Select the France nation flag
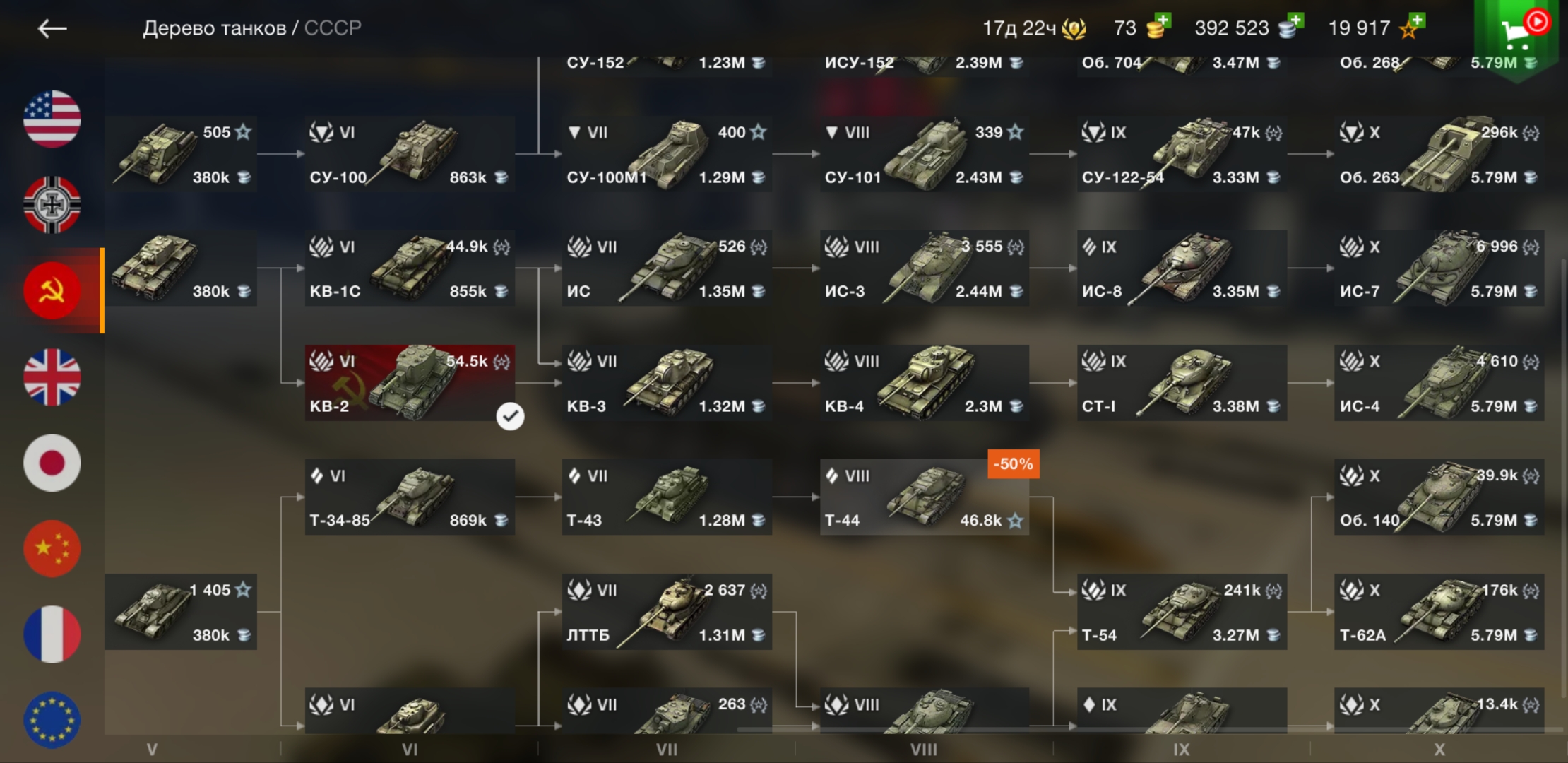 (x=52, y=634)
